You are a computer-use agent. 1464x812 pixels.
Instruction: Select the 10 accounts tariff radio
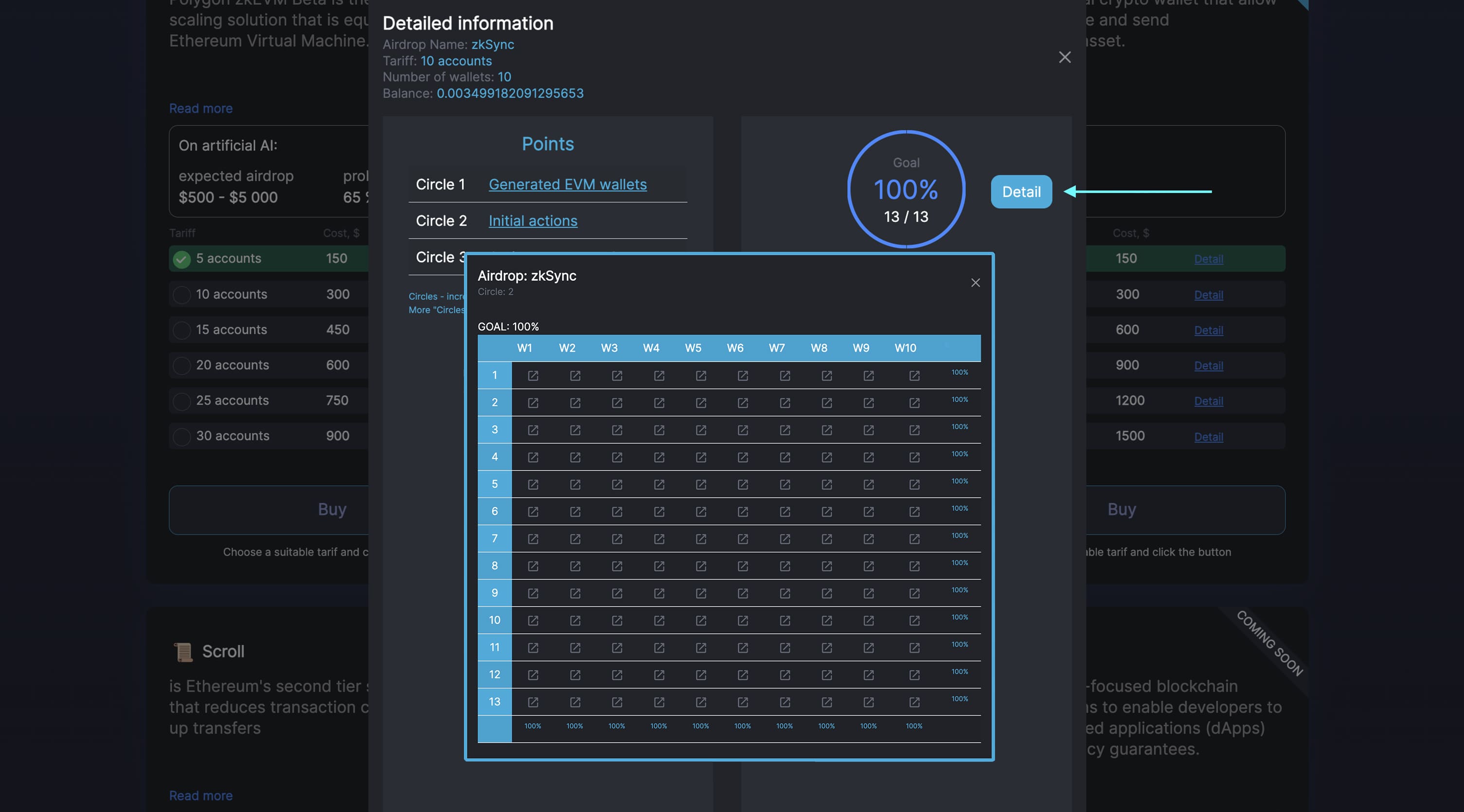pyautogui.click(x=181, y=294)
